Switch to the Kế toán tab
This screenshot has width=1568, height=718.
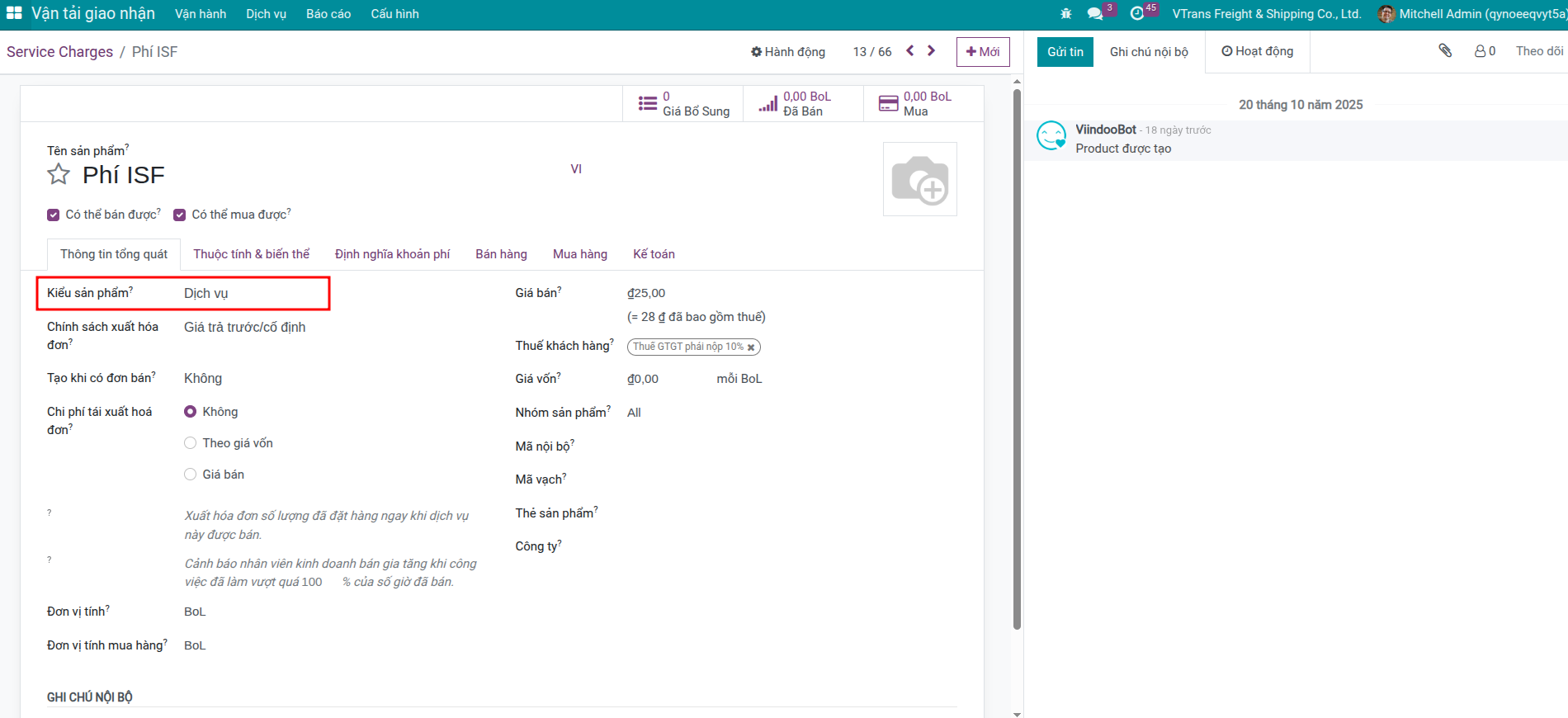coord(654,254)
